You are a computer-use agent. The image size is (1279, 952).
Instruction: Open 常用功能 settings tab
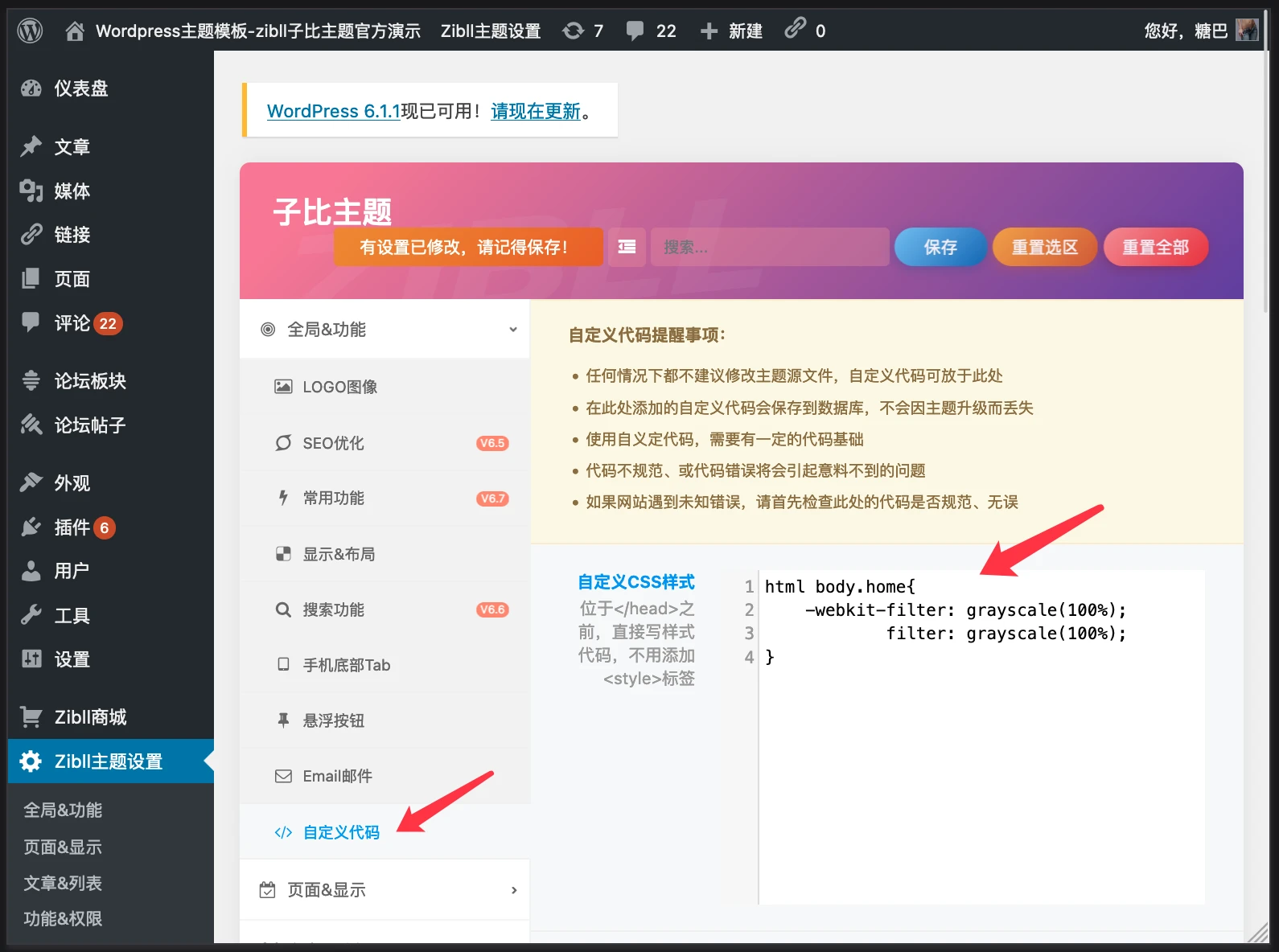coord(385,499)
